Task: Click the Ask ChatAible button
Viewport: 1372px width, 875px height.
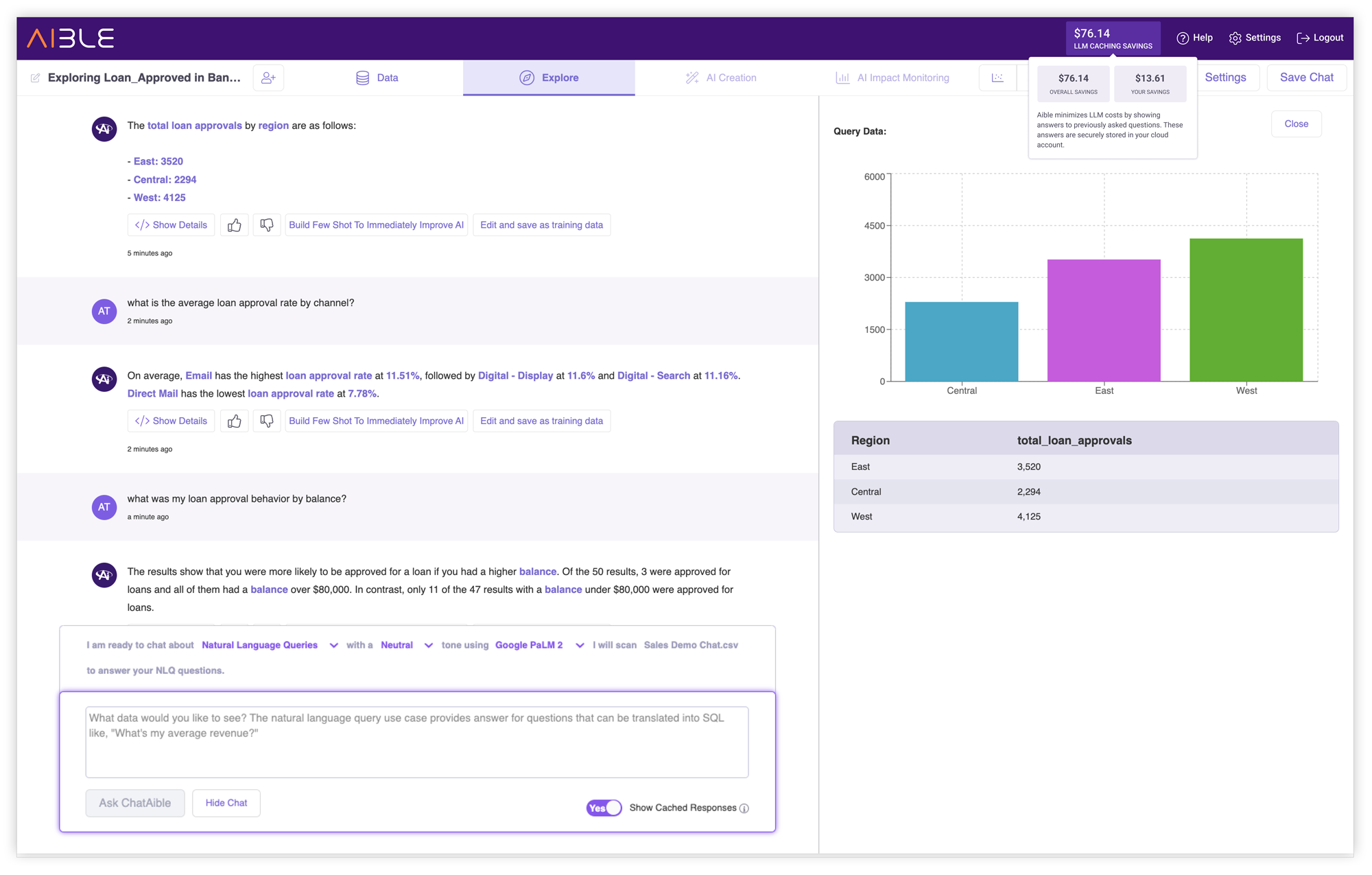Action: (135, 802)
